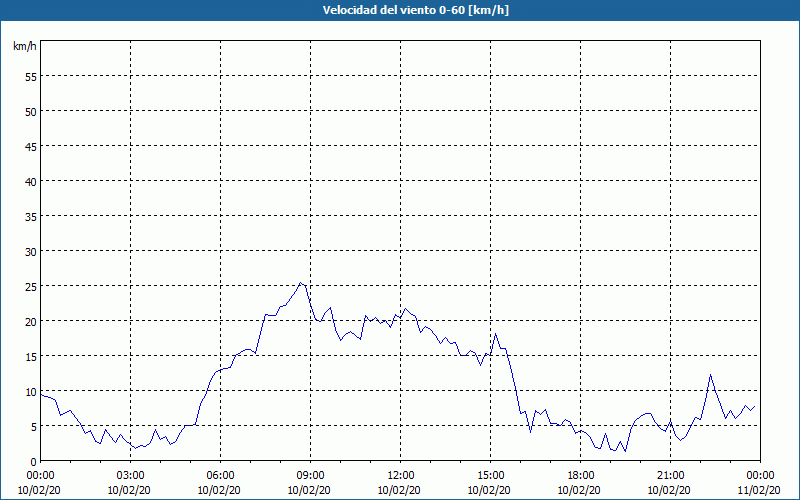Select the '15' y-axis value
This screenshot has height=500, width=800.
click(31, 357)
